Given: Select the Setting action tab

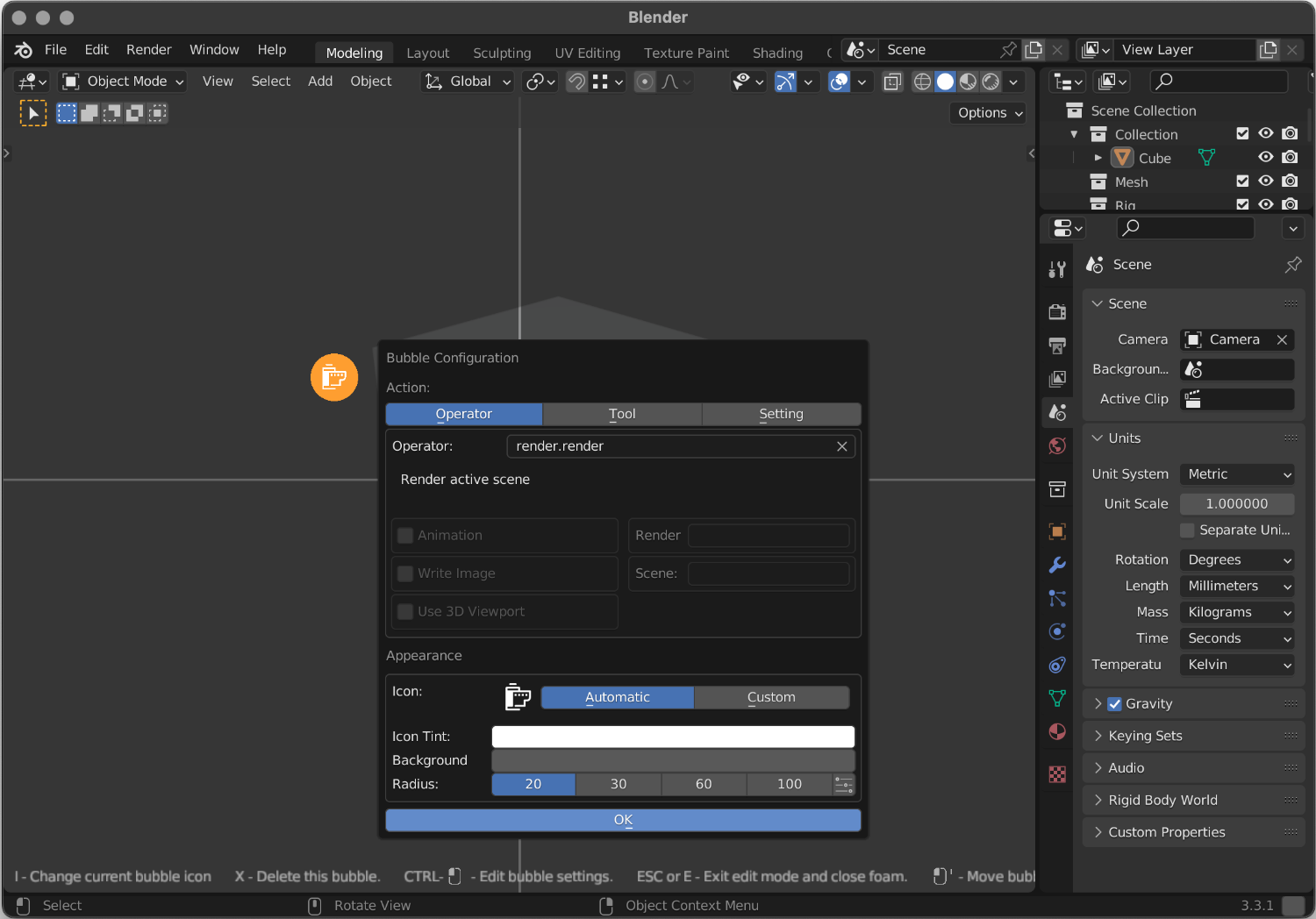Looking at the screenshot, I should pos(781,414).
